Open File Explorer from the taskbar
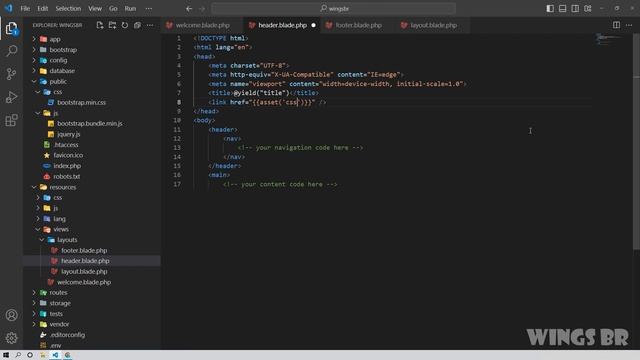Image resolution: width=640 pixels, height=360 pixels. [x=42, y=355]
